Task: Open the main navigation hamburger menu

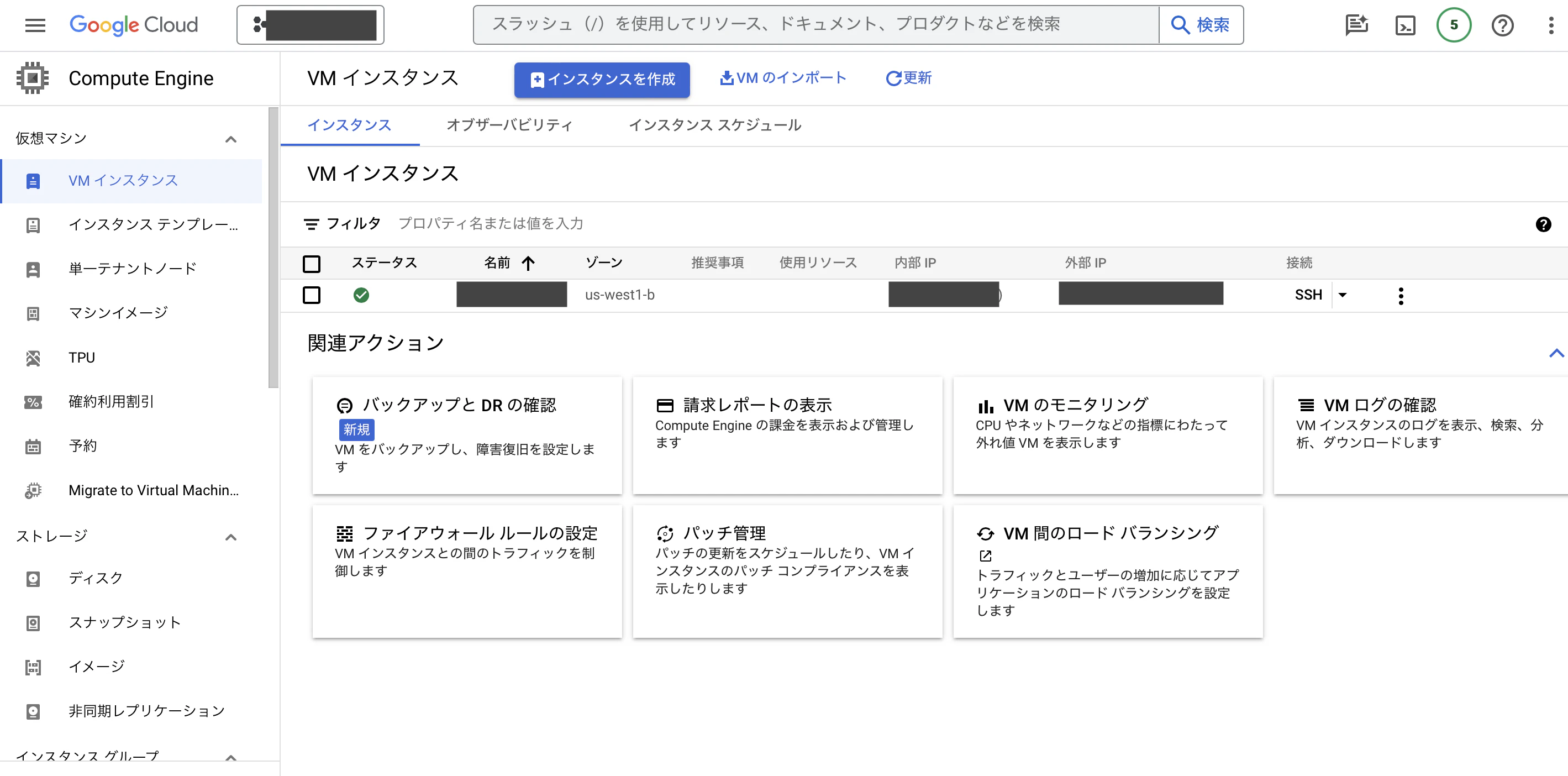Action: click(35, 25)
